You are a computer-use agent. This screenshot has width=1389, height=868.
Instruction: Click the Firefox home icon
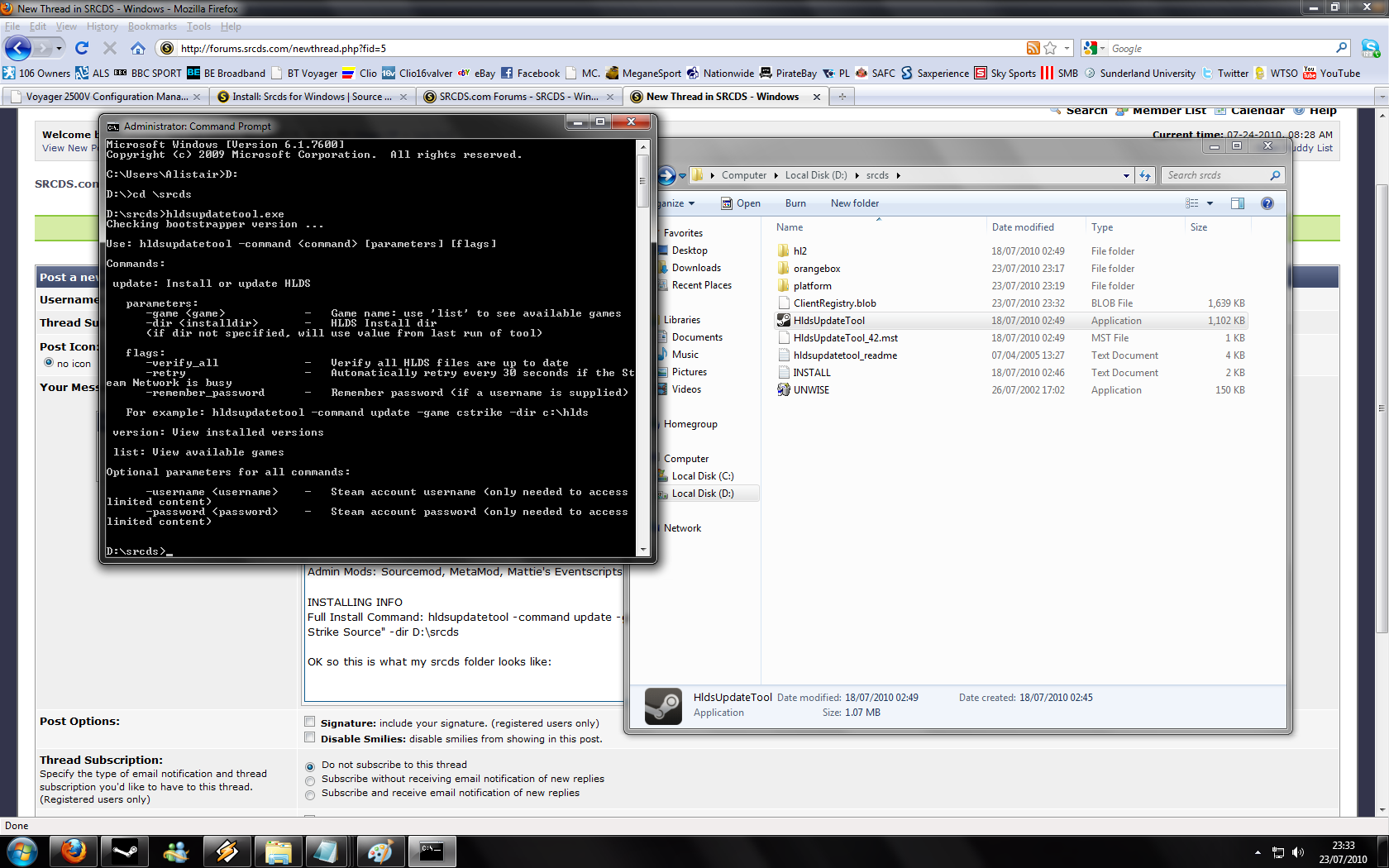(x=138, y=48)
